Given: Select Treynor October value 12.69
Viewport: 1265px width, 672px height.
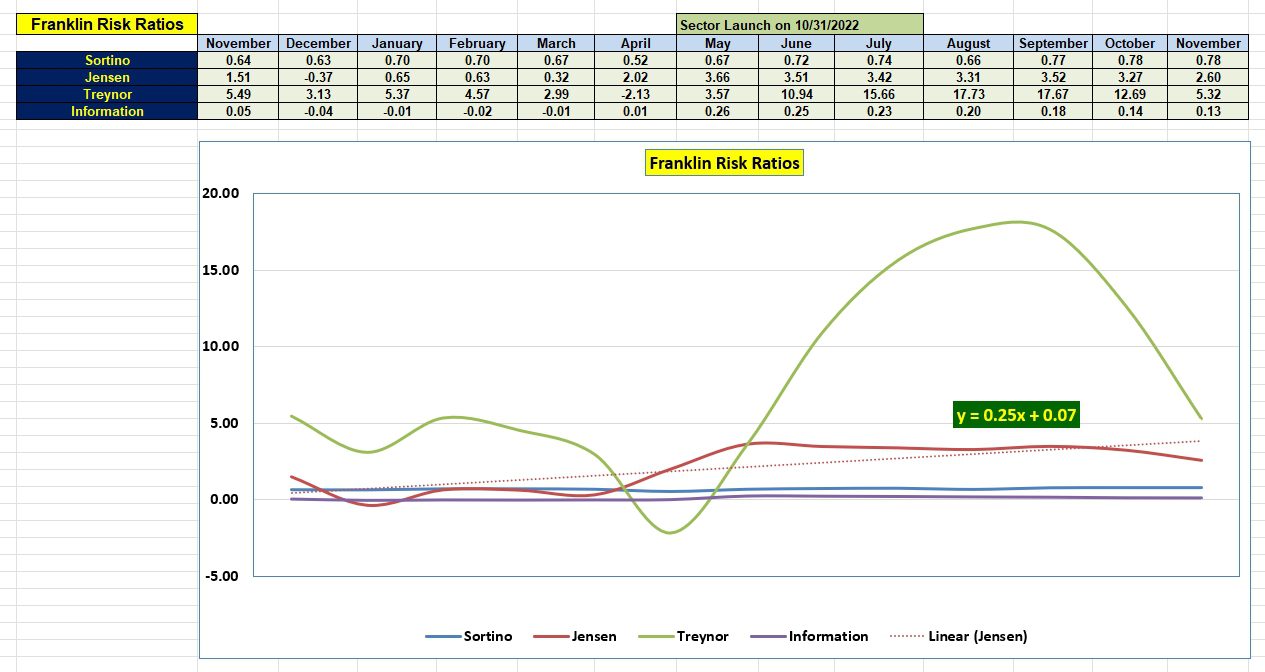Looking at the screenshot, I should (x=1130, y=94).
